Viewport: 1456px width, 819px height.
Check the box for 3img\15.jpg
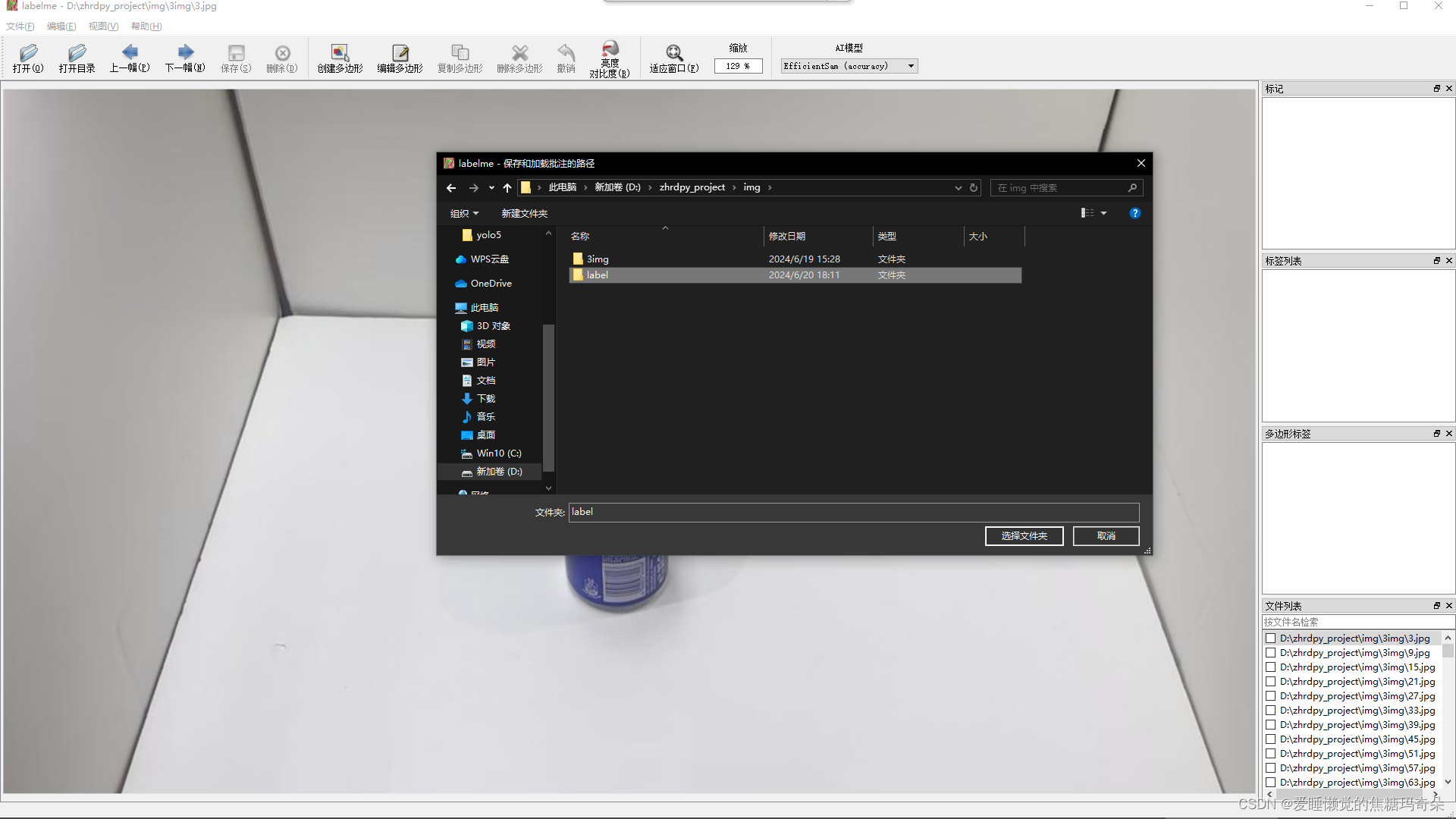tap(1271, 667)
